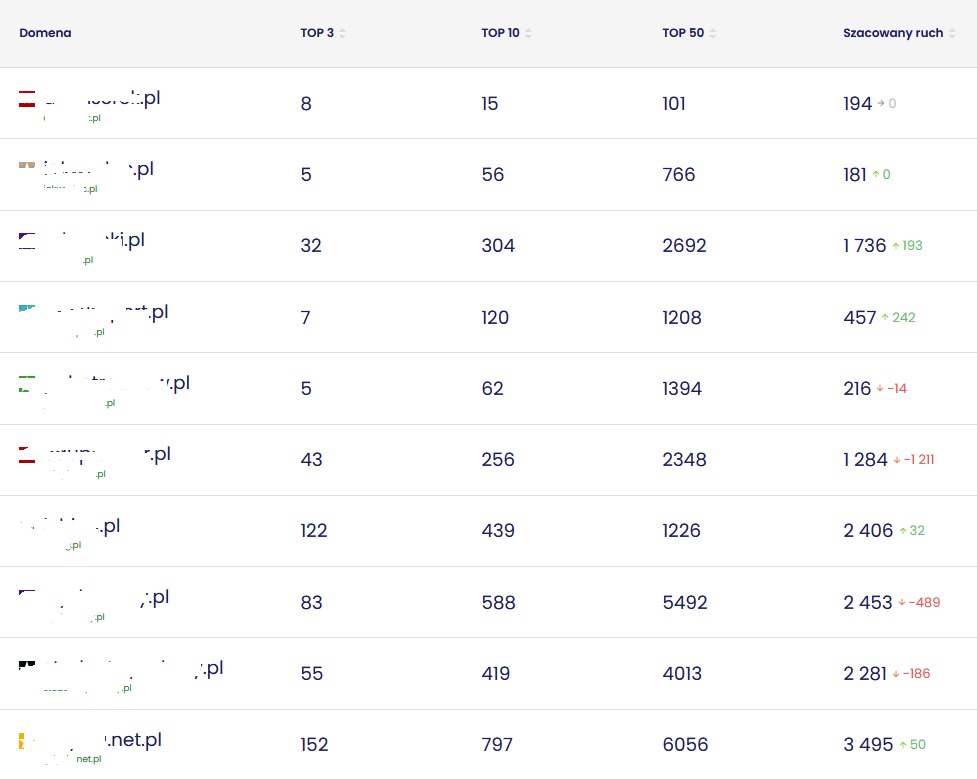Click the TOP 10 column header label
The height and width of the screenshot is (779, 977).
tap(500, 33)
